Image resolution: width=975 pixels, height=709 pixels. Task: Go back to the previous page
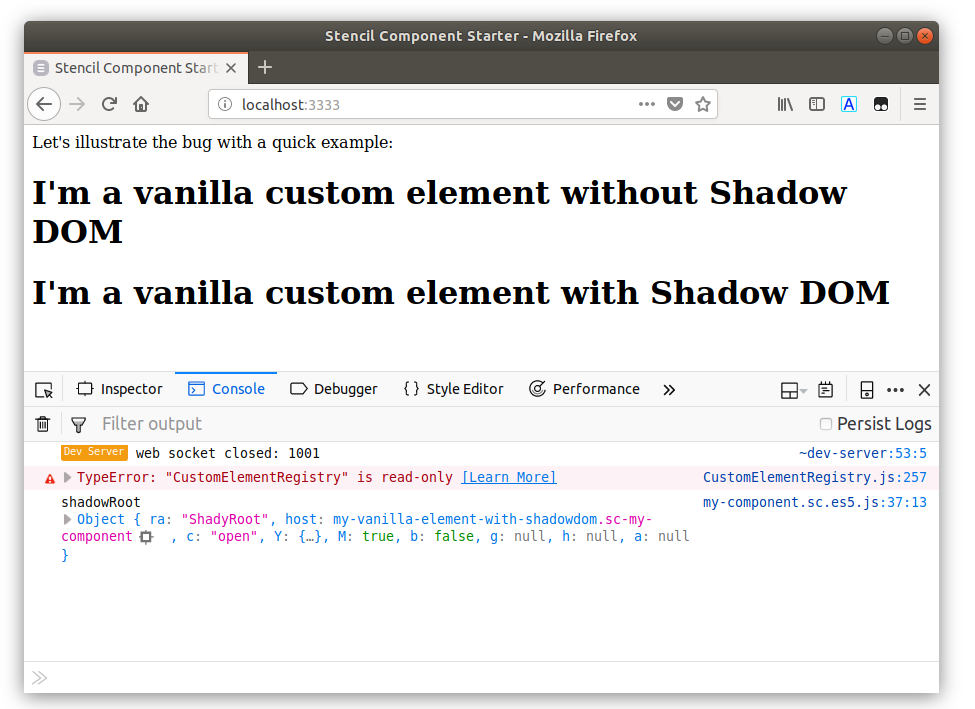tap(44, 104)
